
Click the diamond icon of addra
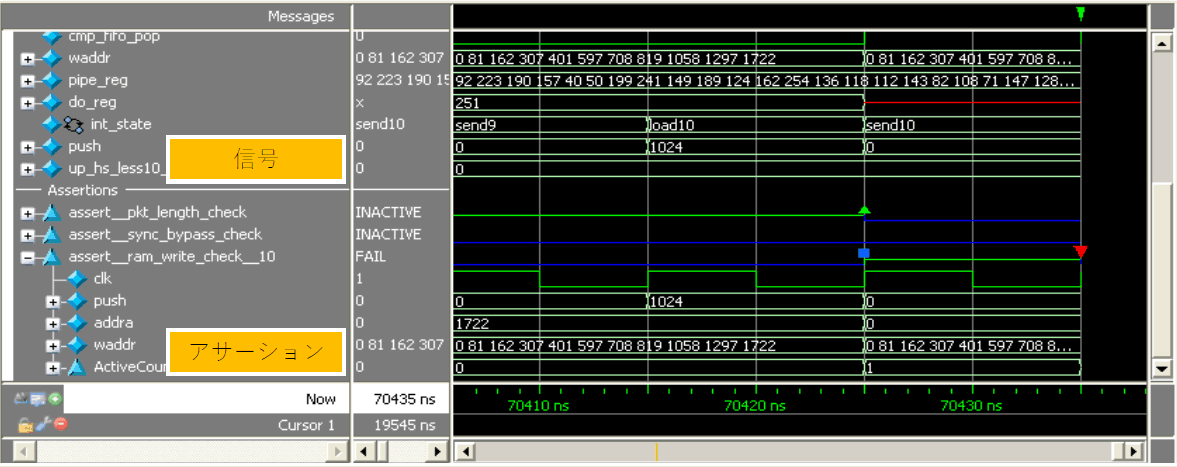click(x=77, y=324)
